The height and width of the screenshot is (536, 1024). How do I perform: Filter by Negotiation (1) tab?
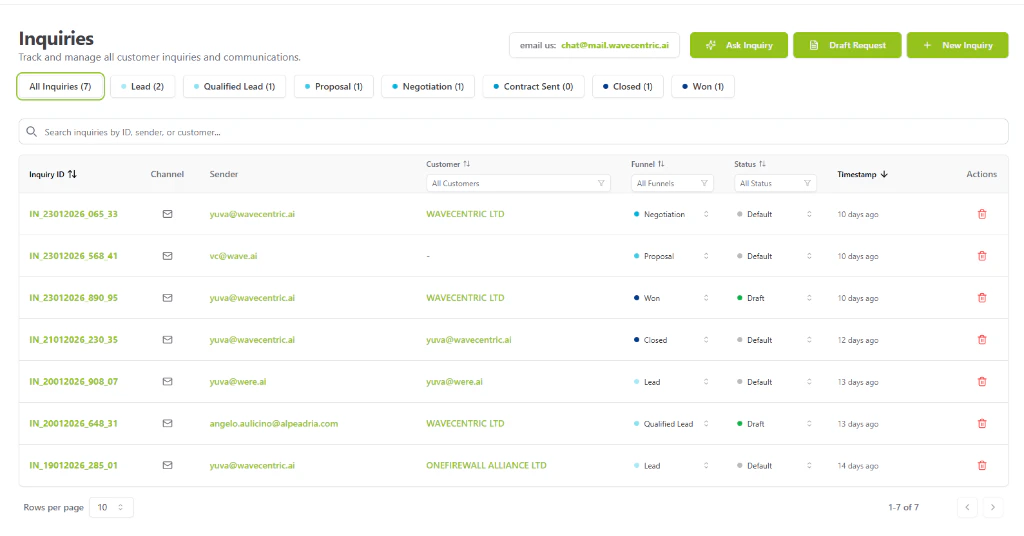[x=428, y=86]
